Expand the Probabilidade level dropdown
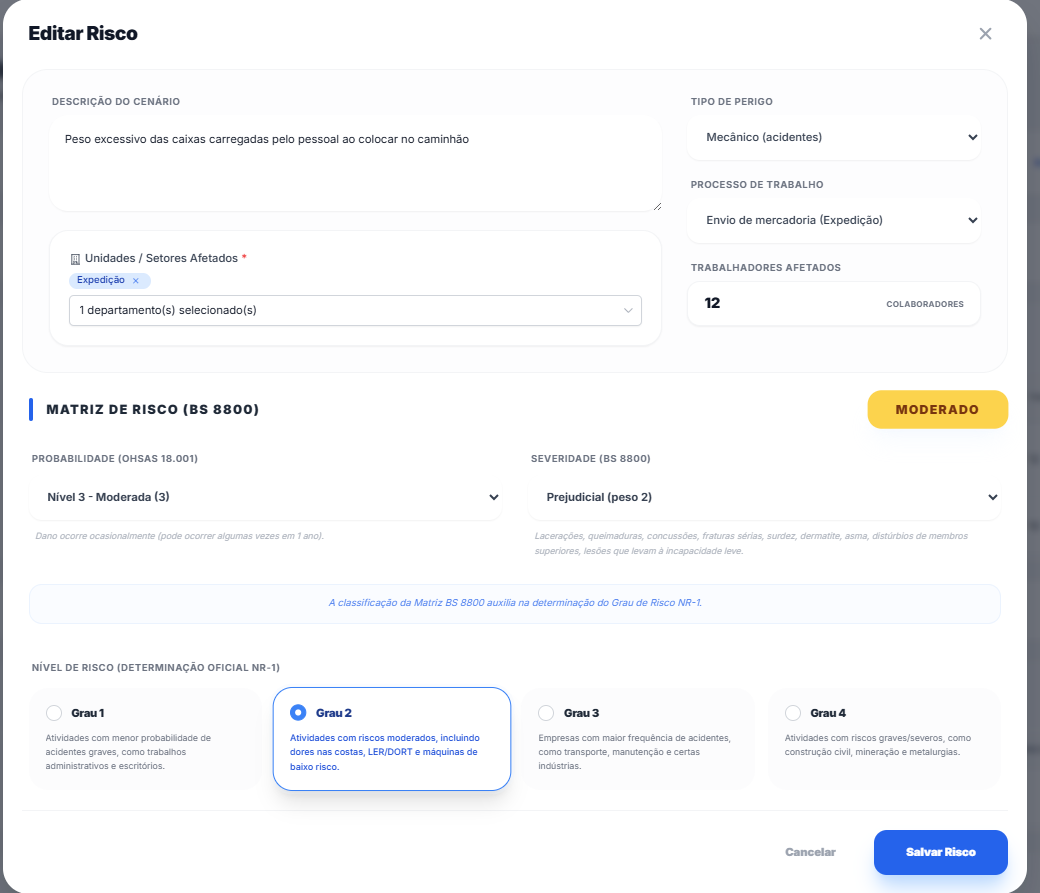Screen dimensions: 1040x893 265,497
